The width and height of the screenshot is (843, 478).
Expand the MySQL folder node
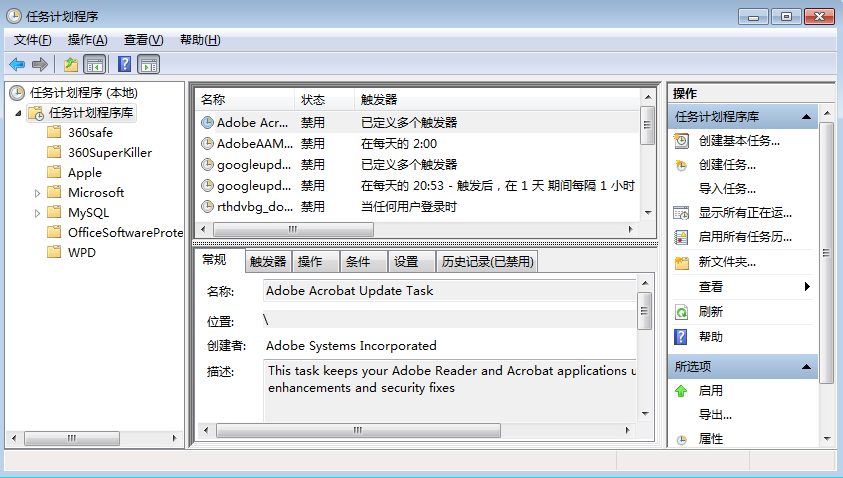(x=37, y=213)
